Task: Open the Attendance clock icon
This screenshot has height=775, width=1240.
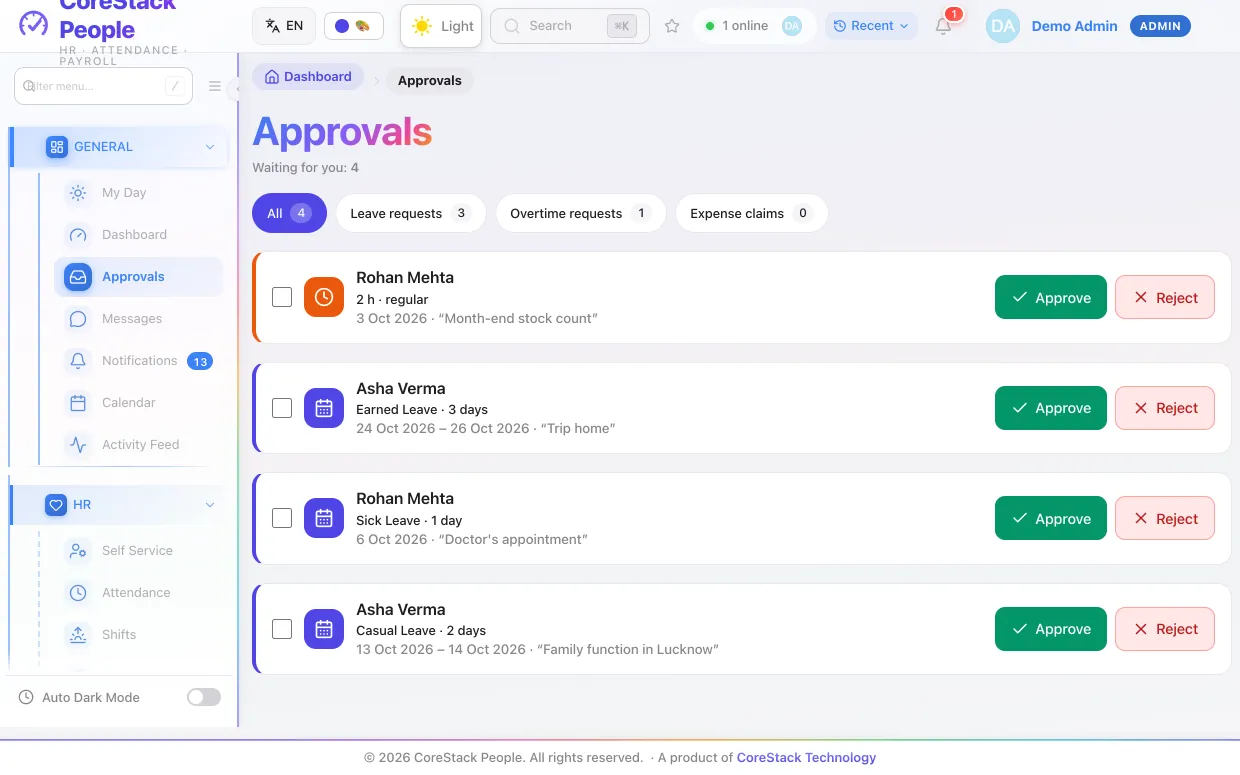Action: pyautogui.click(x=78, y=593)
